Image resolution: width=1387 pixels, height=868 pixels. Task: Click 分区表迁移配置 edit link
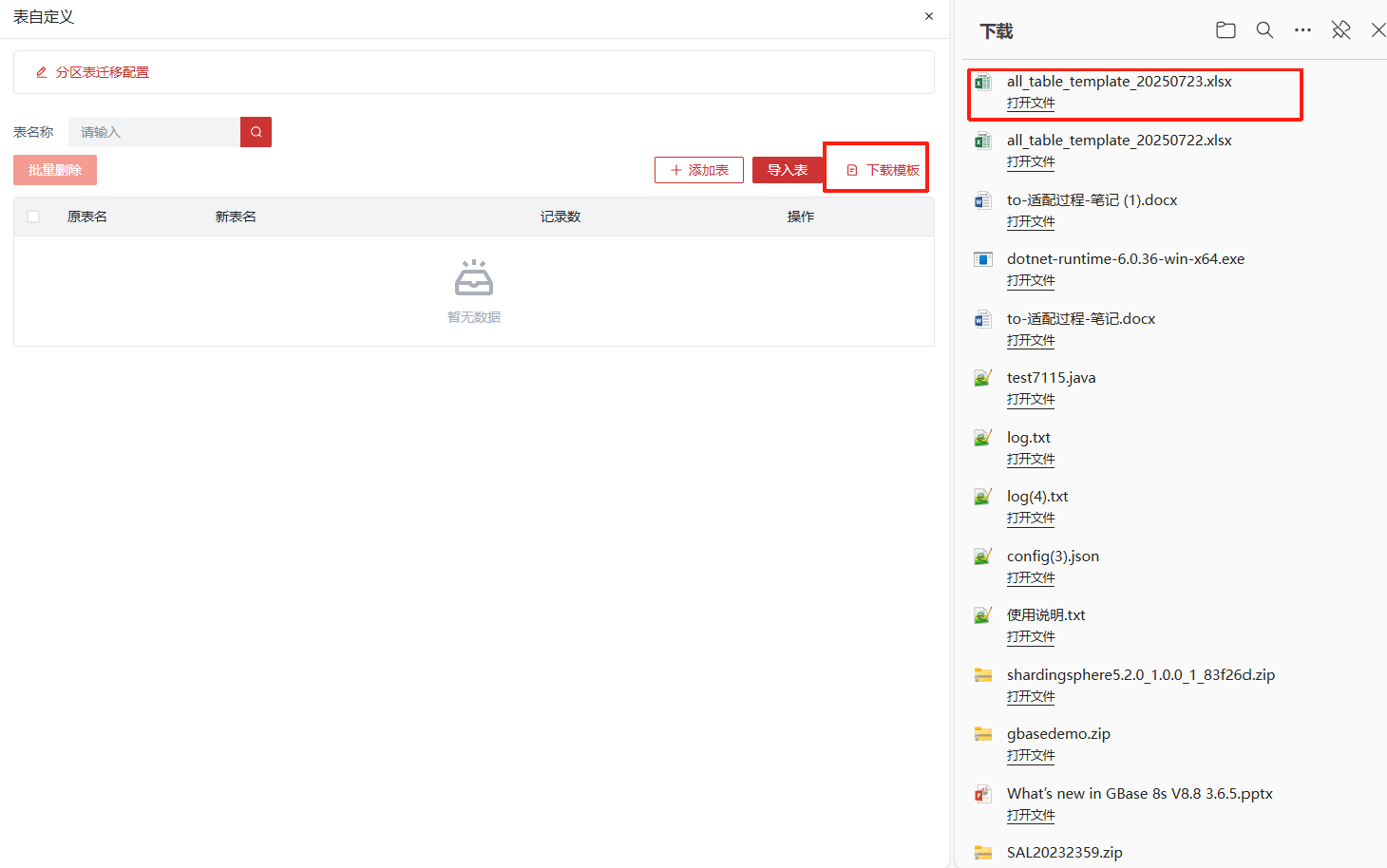coord(93,72)
